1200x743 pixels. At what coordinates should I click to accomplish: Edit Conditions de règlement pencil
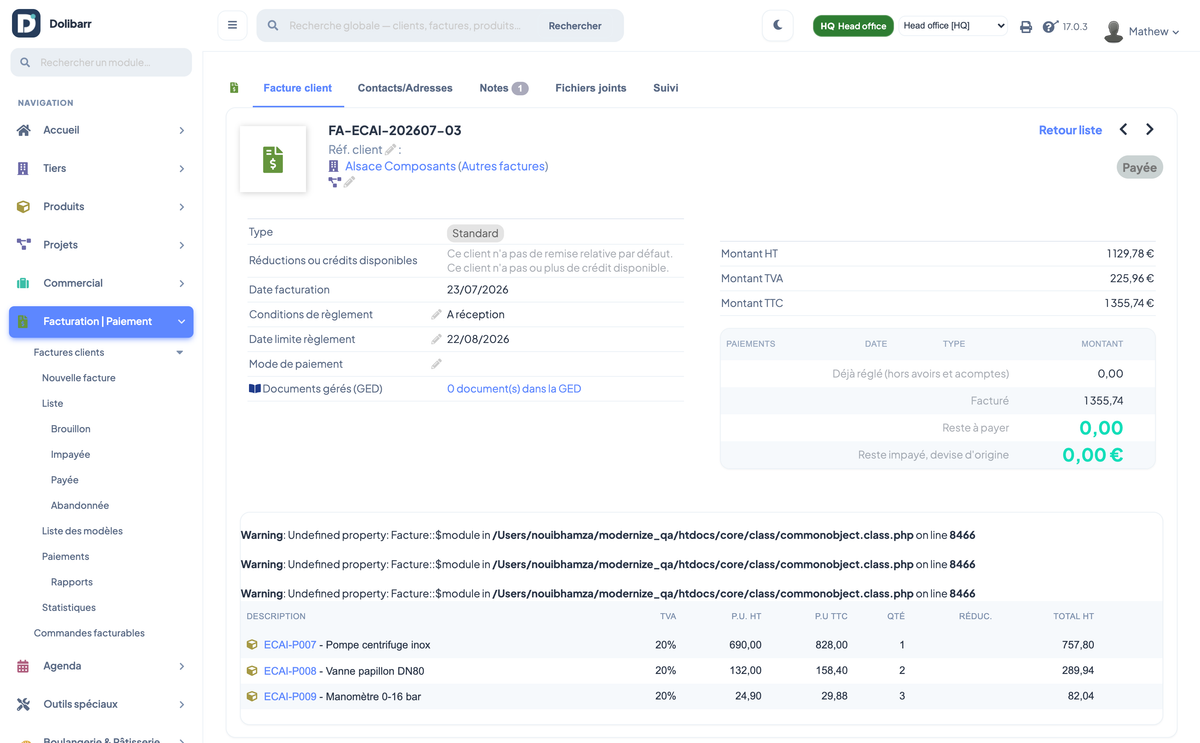(436, 314)
